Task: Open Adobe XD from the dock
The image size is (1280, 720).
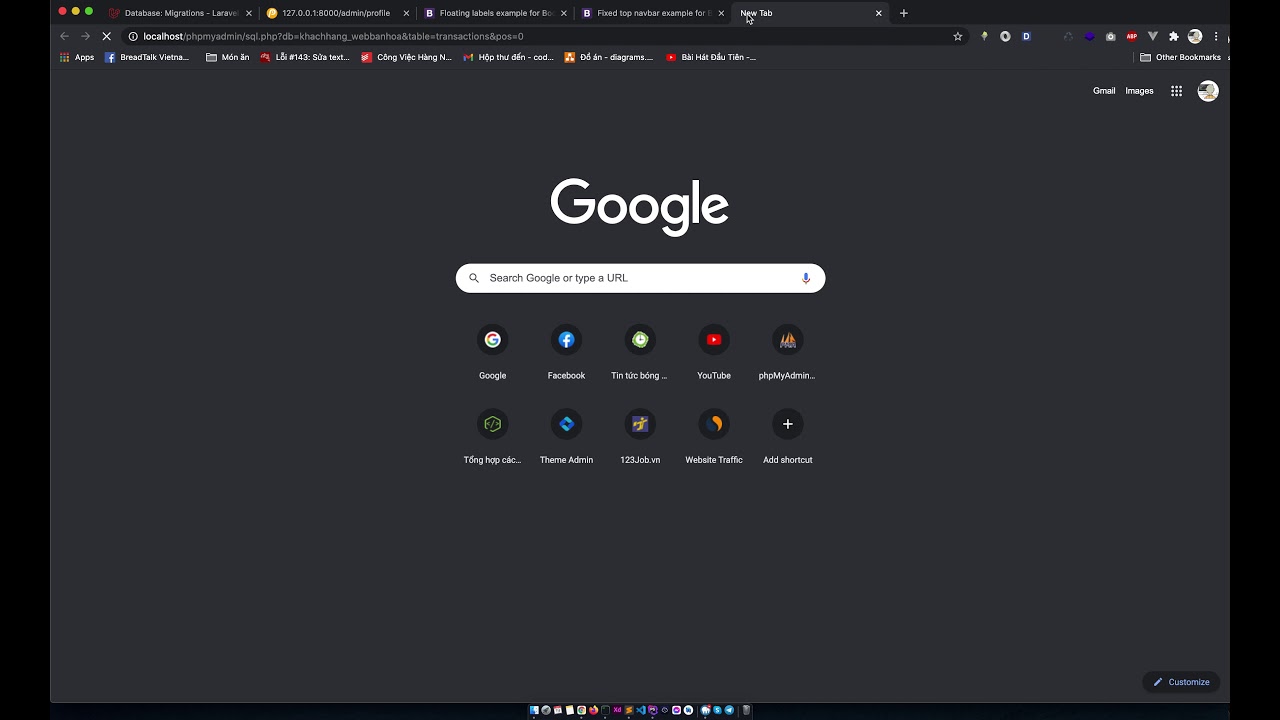Action: click(x=617, y=710)
